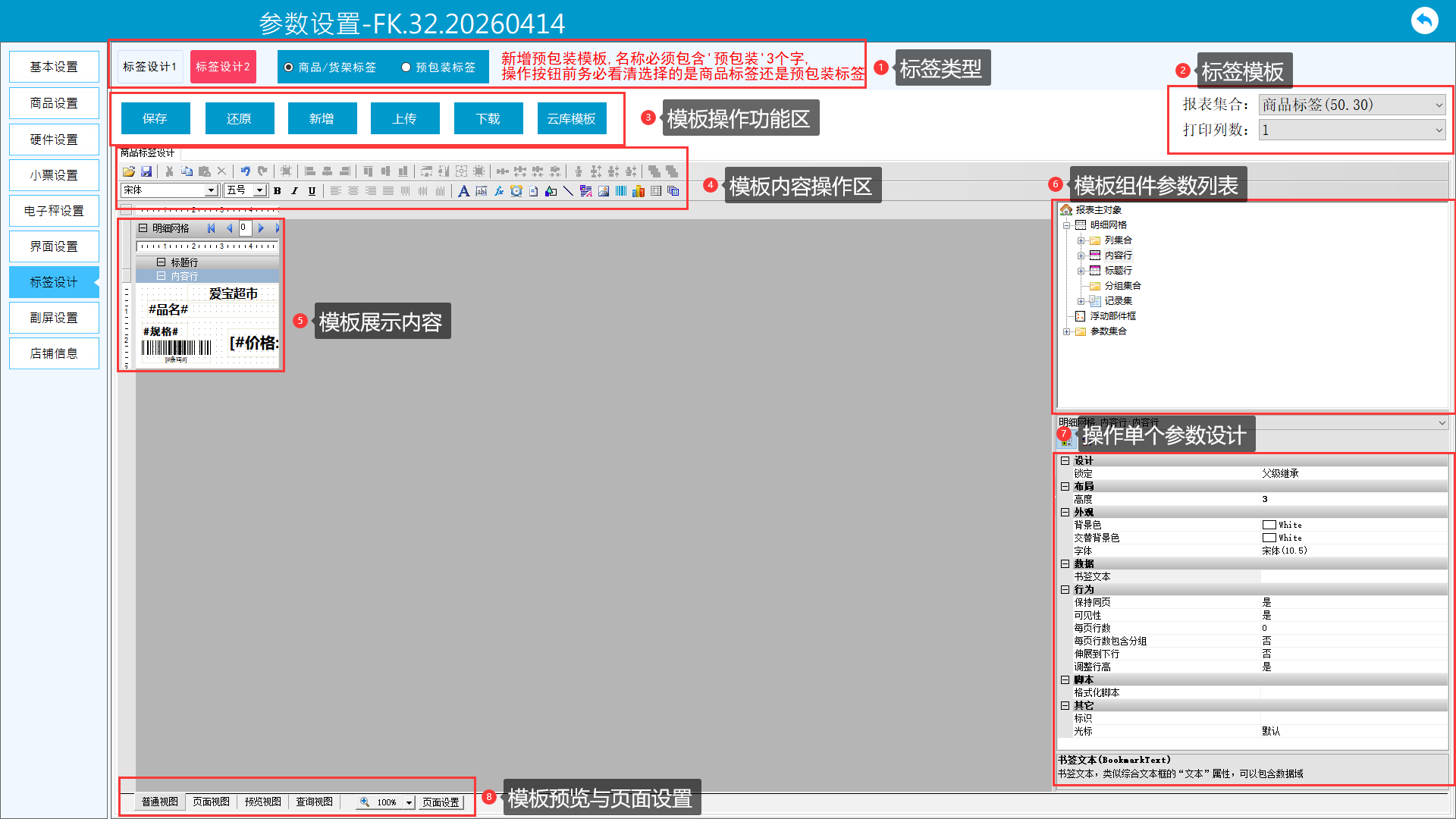This screenshot has height=819, width=1456.
Task: Switch to 标签设计2 tab
Action: coord(223,67)
